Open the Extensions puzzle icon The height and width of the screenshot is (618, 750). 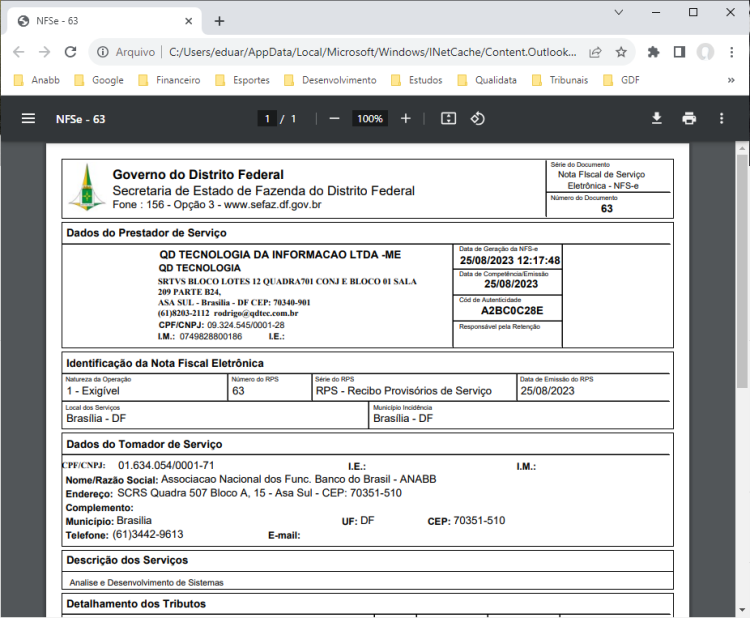[x=653, y=52]
